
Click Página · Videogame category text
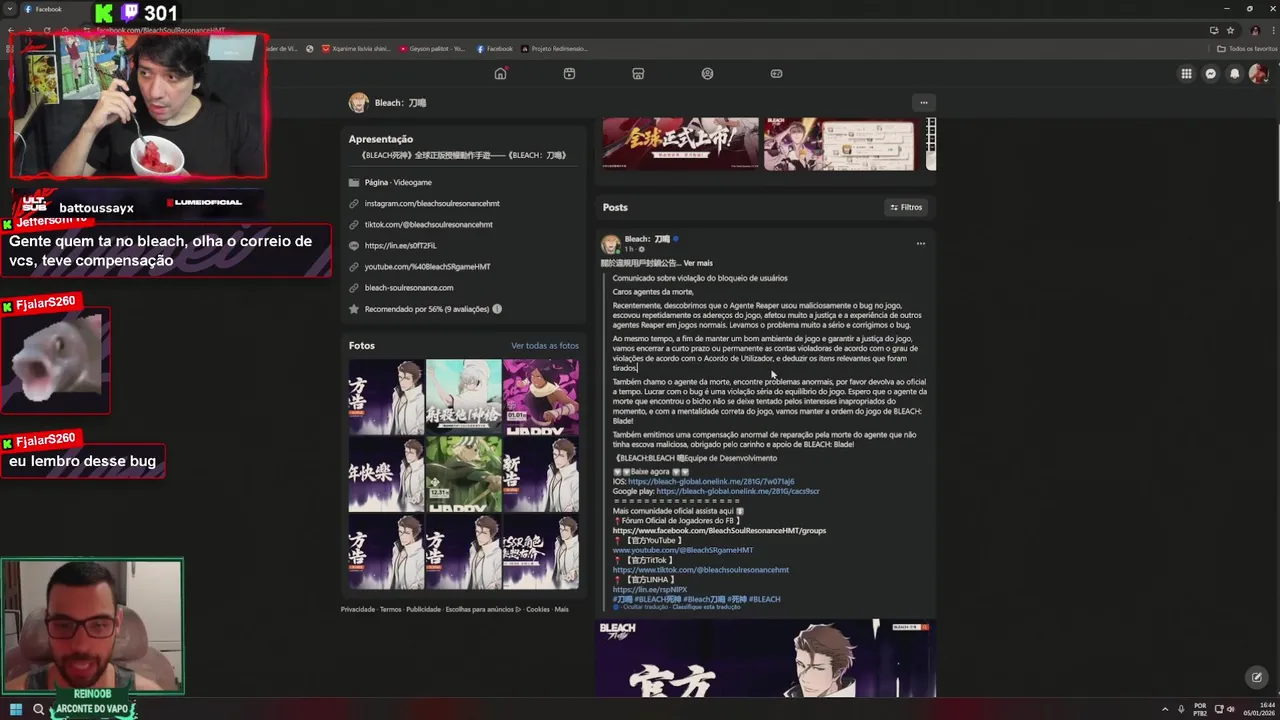[398, 182]
